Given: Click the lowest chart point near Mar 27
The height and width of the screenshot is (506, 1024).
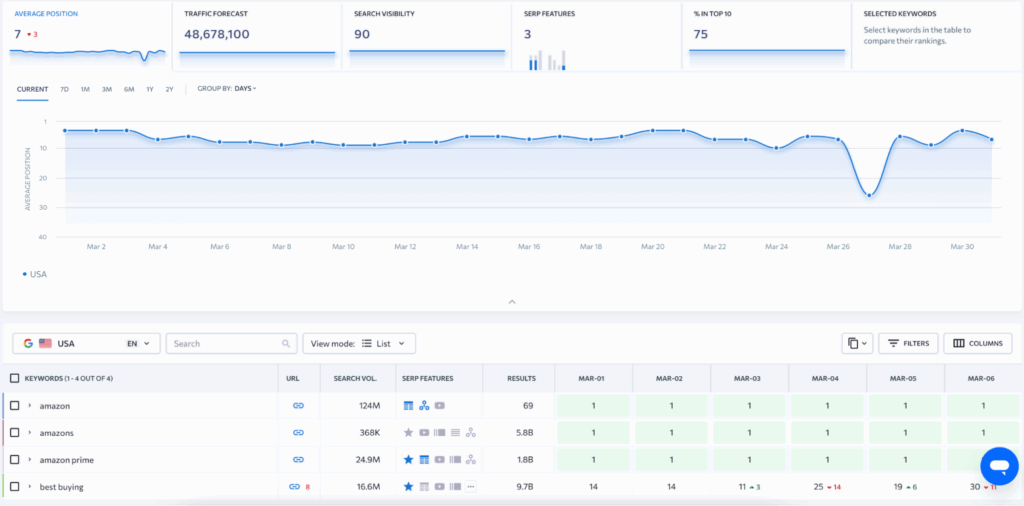Looking at the screenshot, I should click(869, 195).
